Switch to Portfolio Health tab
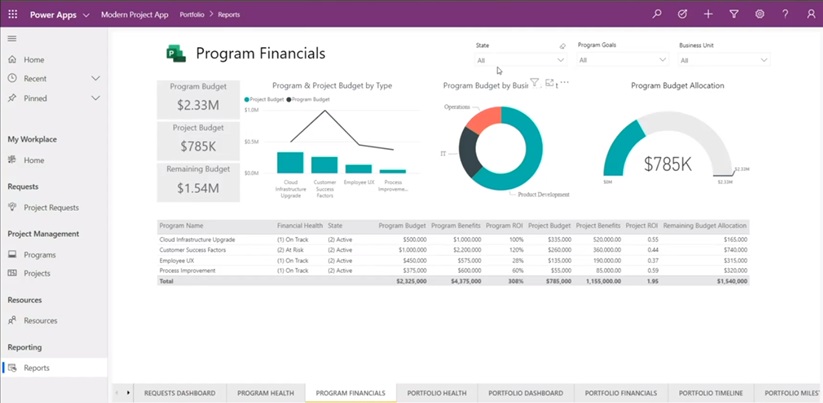The width and height of the screenshot is (823, 403). coord(437,393)
